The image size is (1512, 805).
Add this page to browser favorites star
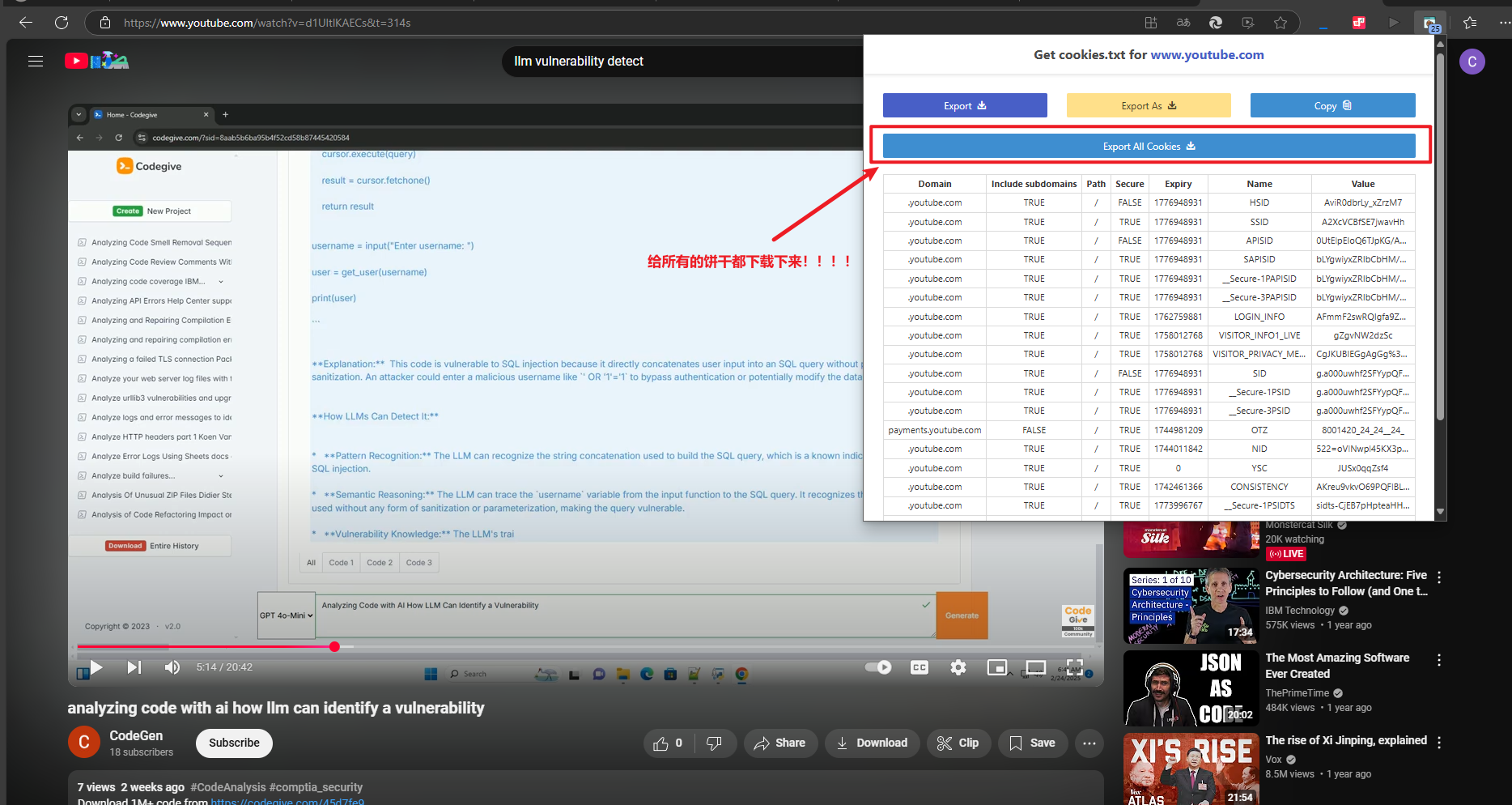click(x=1281, y=23)
